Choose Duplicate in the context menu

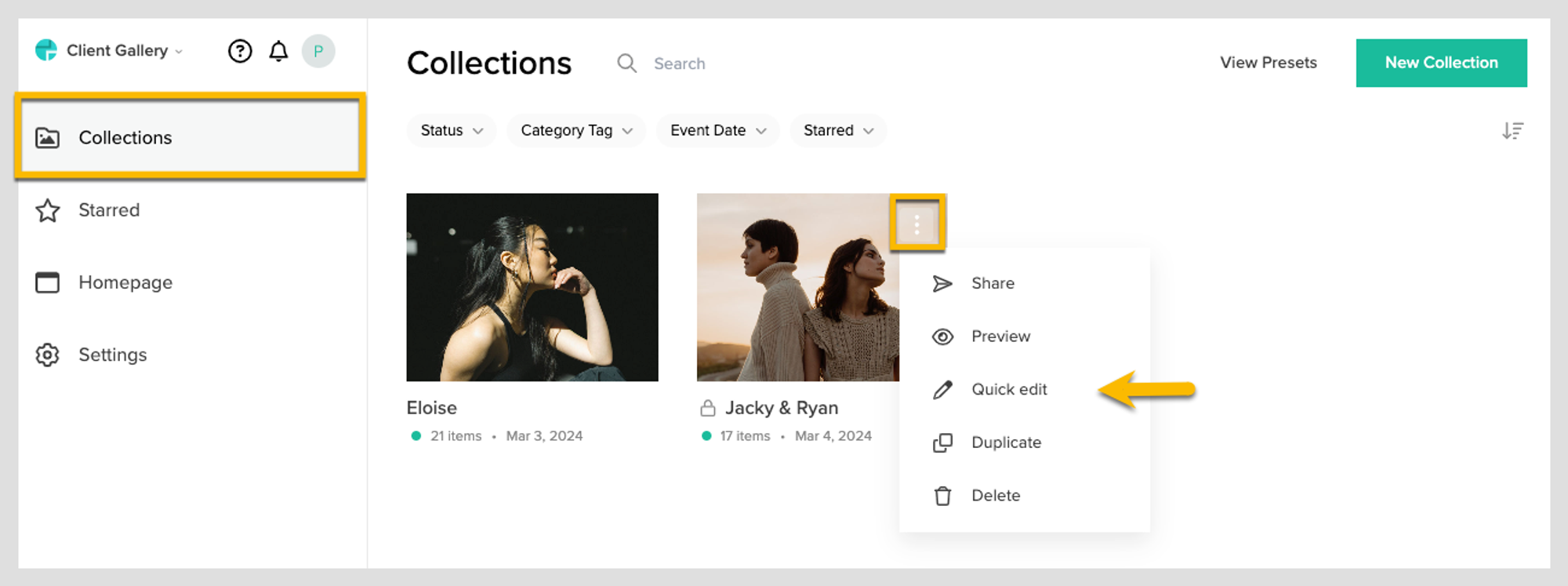[1005, 442]
